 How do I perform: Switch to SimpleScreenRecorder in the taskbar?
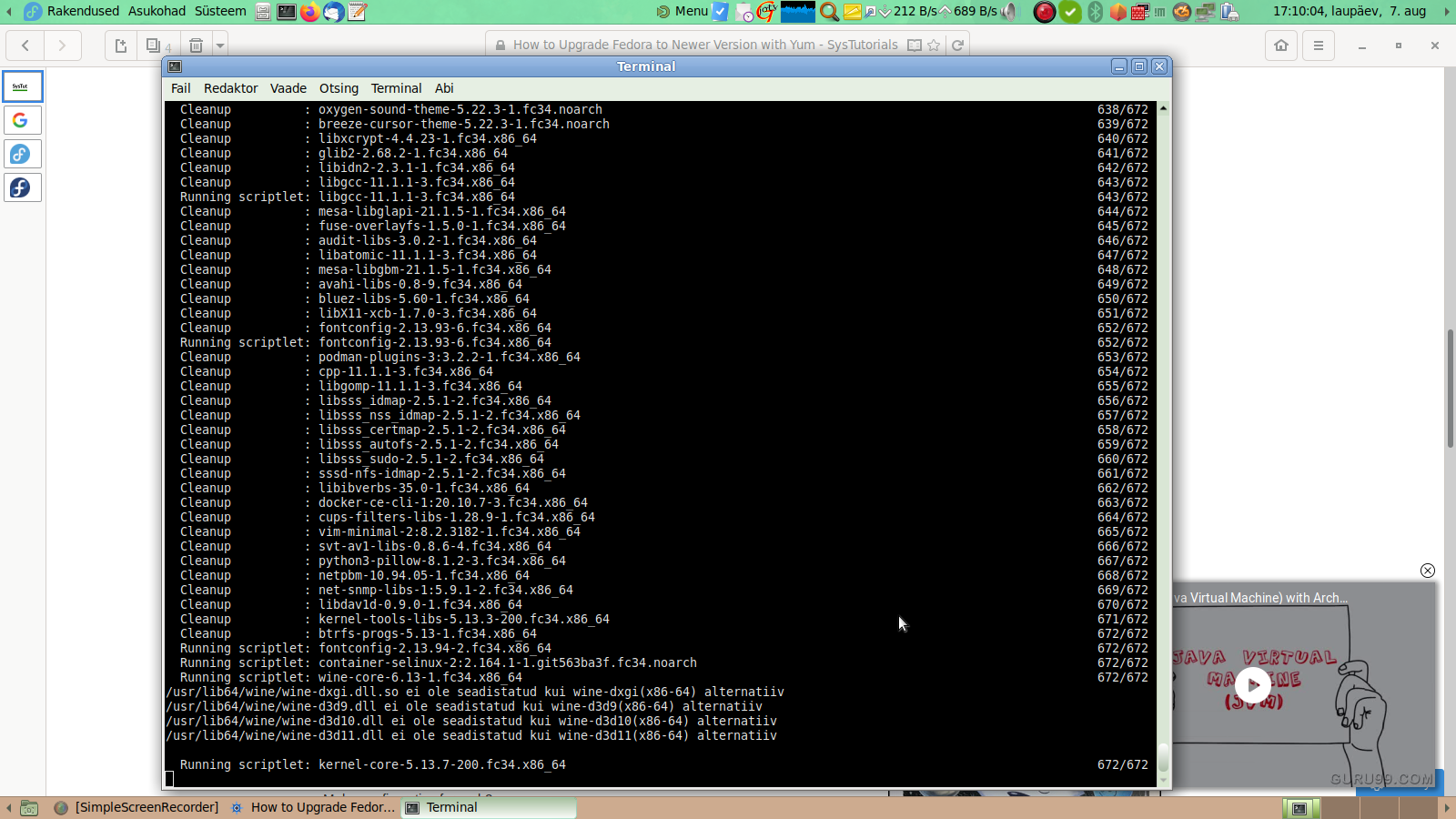click(136, 807)
